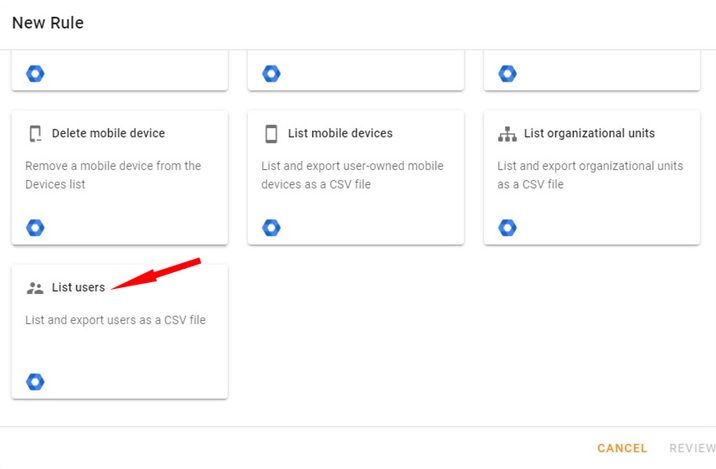Click hexagon logo in List organizational units card
This screenshot has width=716, height=469.
(x=507, y=227)
